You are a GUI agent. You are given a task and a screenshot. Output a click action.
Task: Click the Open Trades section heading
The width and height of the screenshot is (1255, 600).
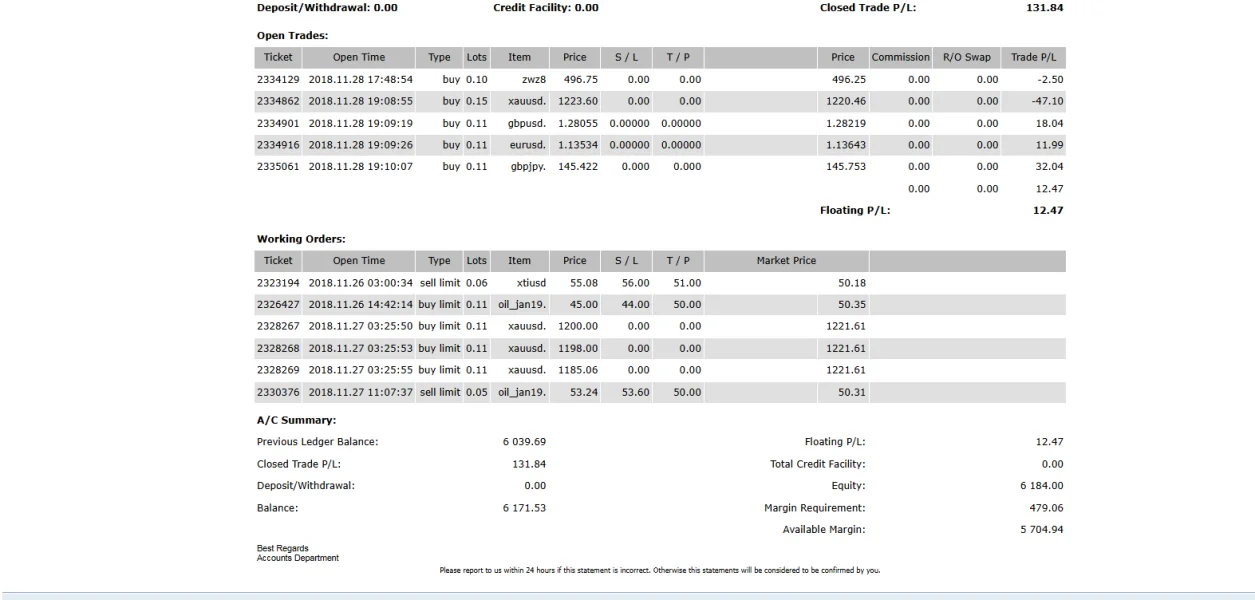click(293, 35)
